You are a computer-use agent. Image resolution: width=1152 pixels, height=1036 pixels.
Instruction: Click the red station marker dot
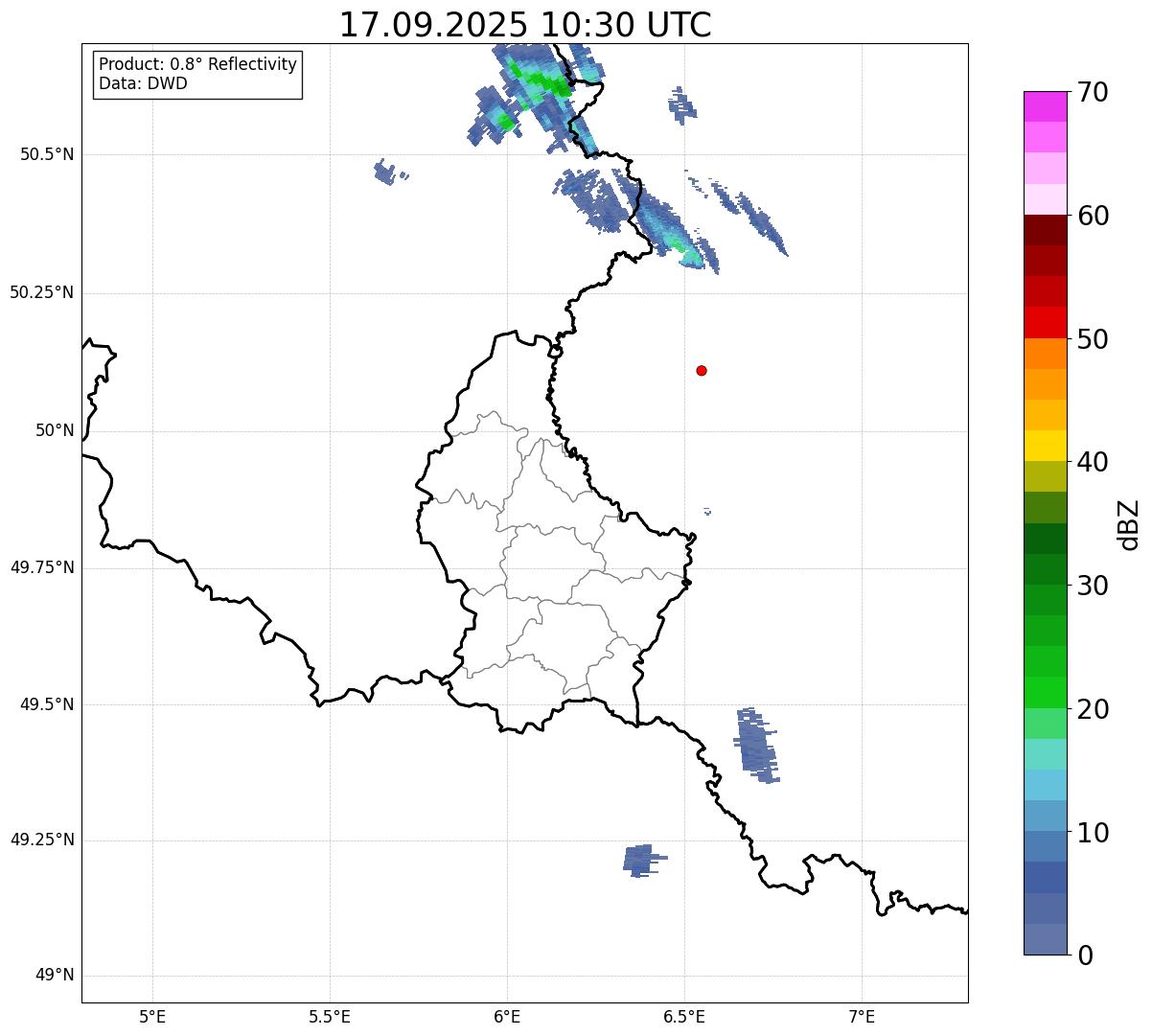[702, 370]
